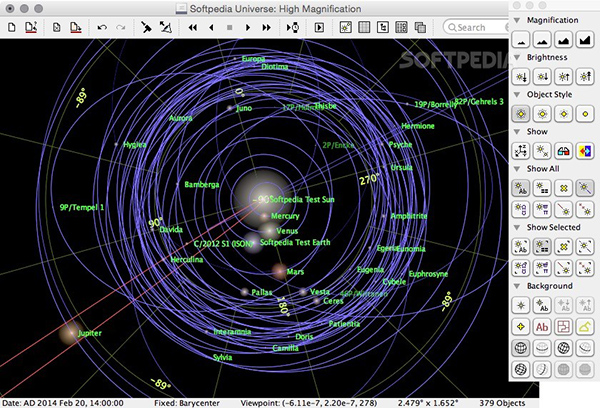Click the Search field in toolbar
The height and width of the screenshot is (408, 600).
click(x=475, y=28)
